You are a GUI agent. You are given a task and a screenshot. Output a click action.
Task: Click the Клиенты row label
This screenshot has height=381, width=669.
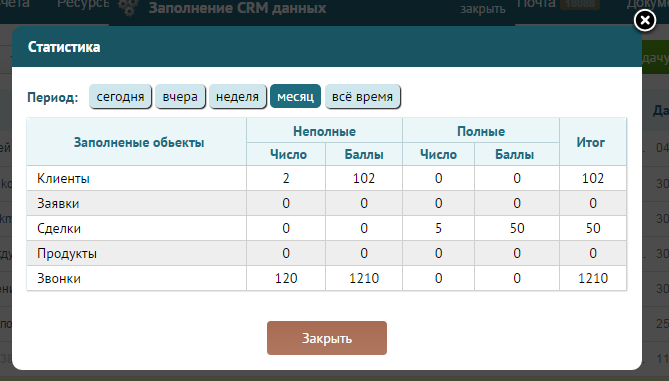tap(63, 178)
